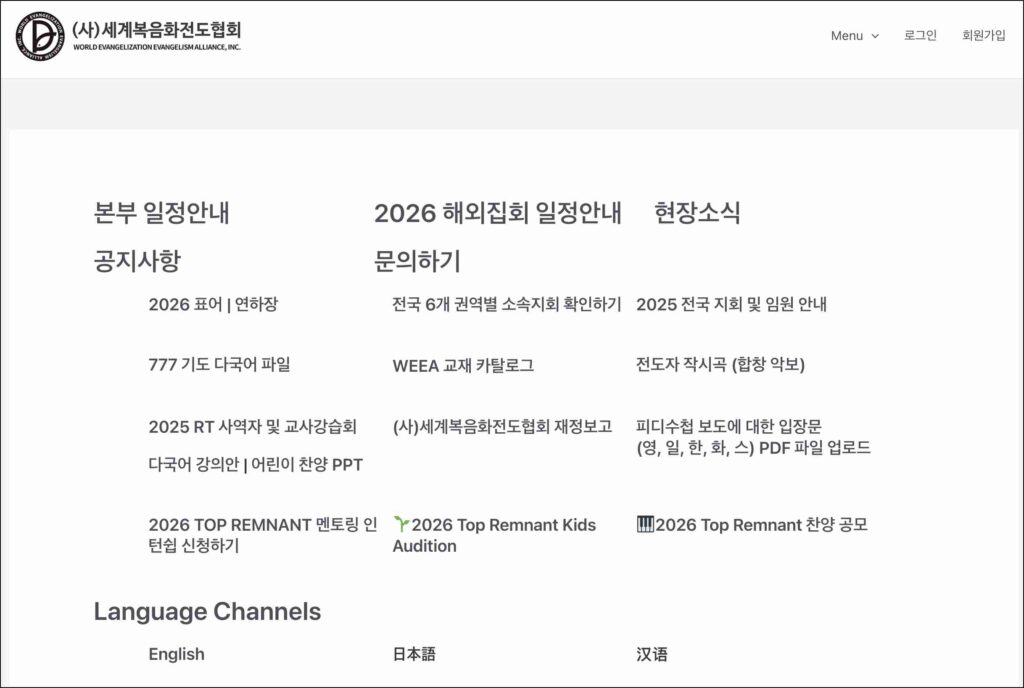This screenshot has width=1024, height=688.
Task: Open 공지사항 notices page
Action: [x=137, y=262]
